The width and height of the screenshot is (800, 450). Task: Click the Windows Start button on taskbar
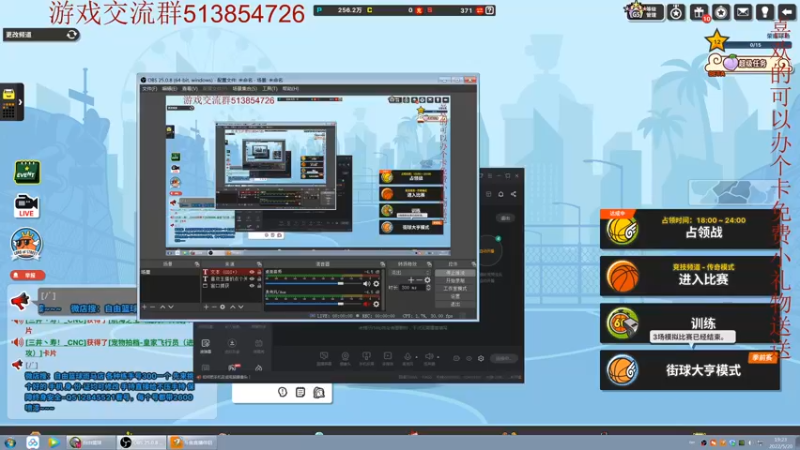tap(10, 442)
